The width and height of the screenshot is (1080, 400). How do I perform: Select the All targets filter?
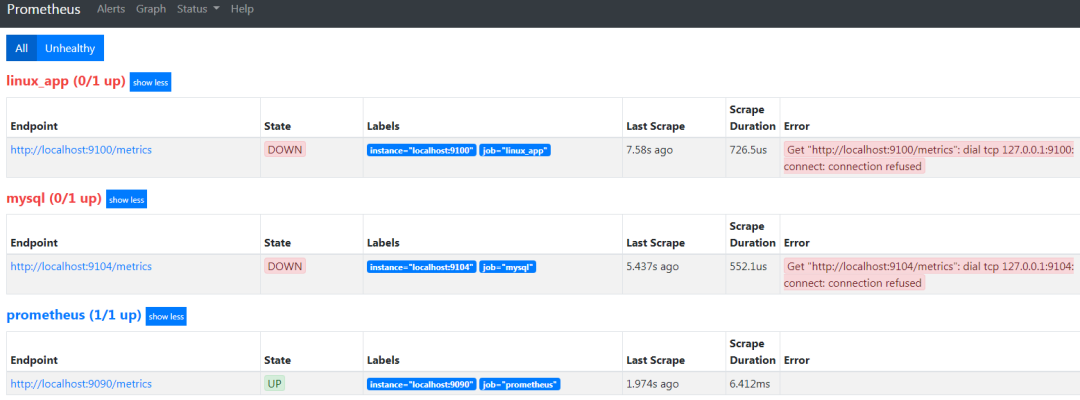coord(21,48)
